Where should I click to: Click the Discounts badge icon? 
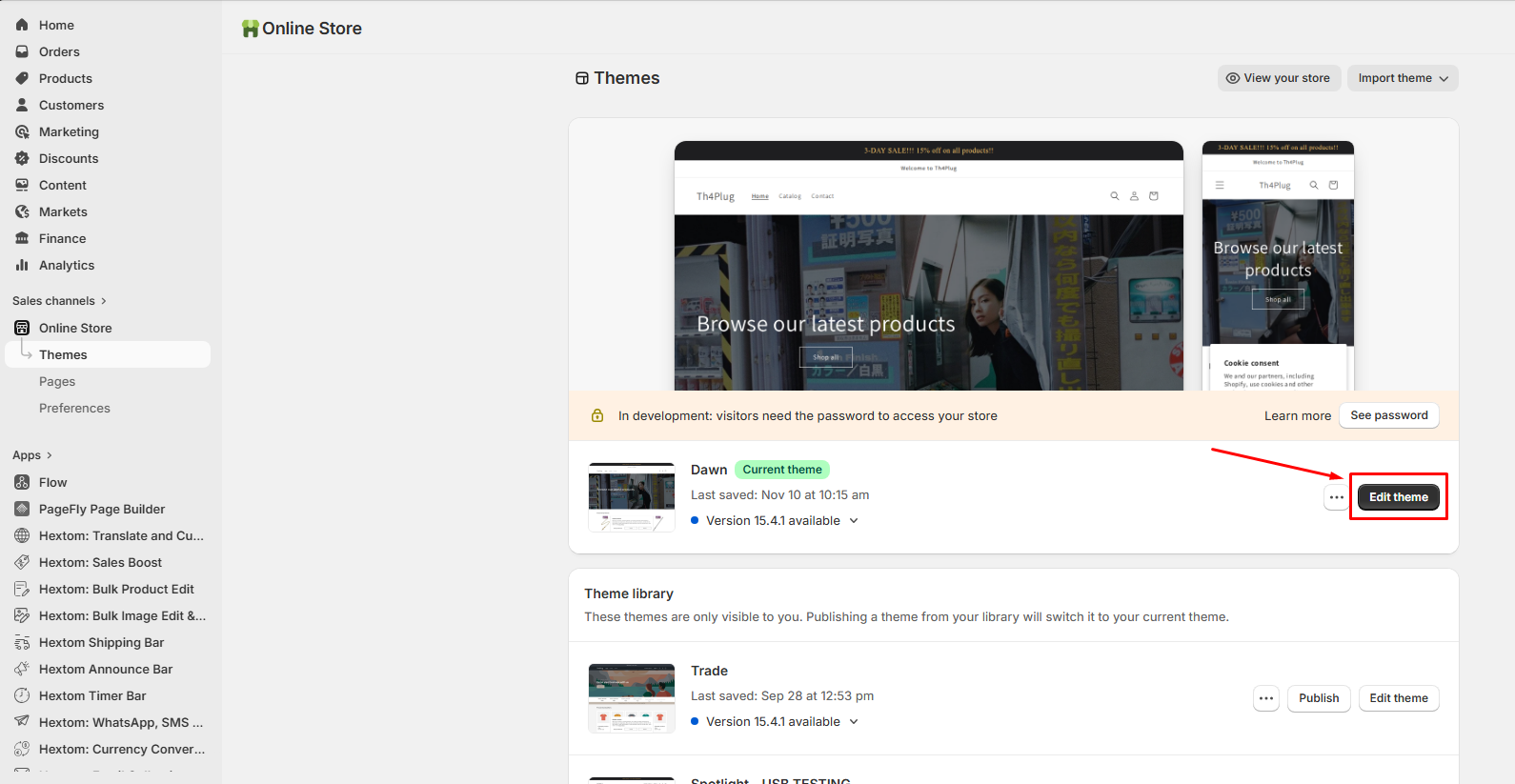point(22,158)
